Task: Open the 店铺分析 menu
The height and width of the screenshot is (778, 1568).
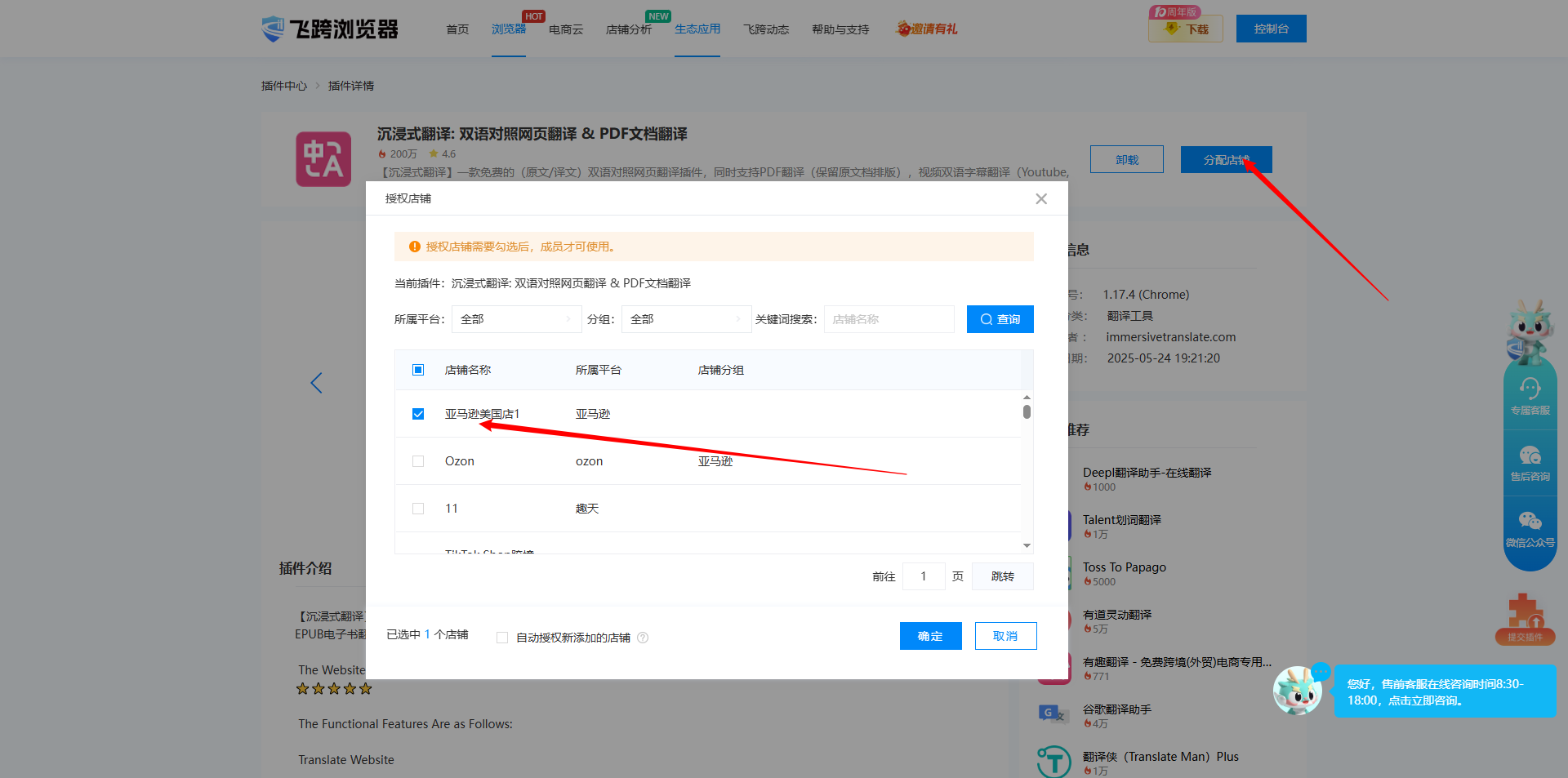Action: (x=628, y=29)
